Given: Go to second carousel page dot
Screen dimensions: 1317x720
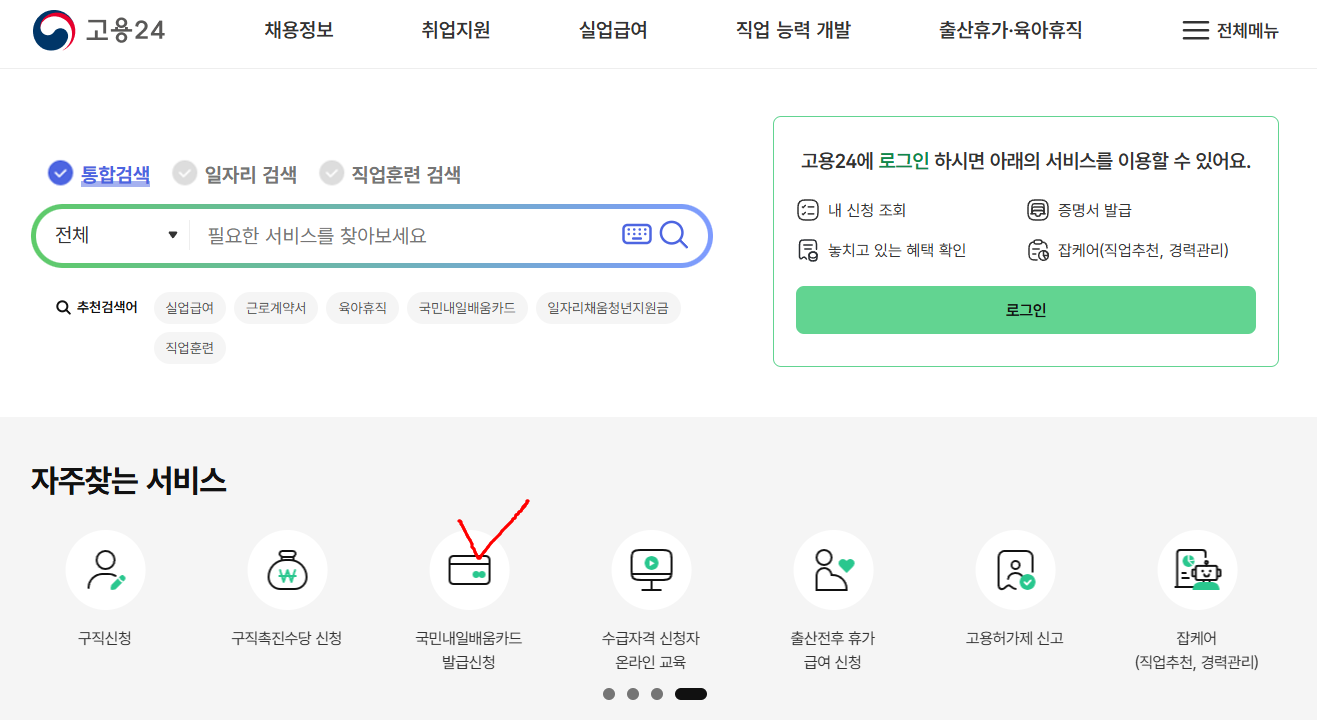Looking at the screenshot, I should [x=633, y=694].
